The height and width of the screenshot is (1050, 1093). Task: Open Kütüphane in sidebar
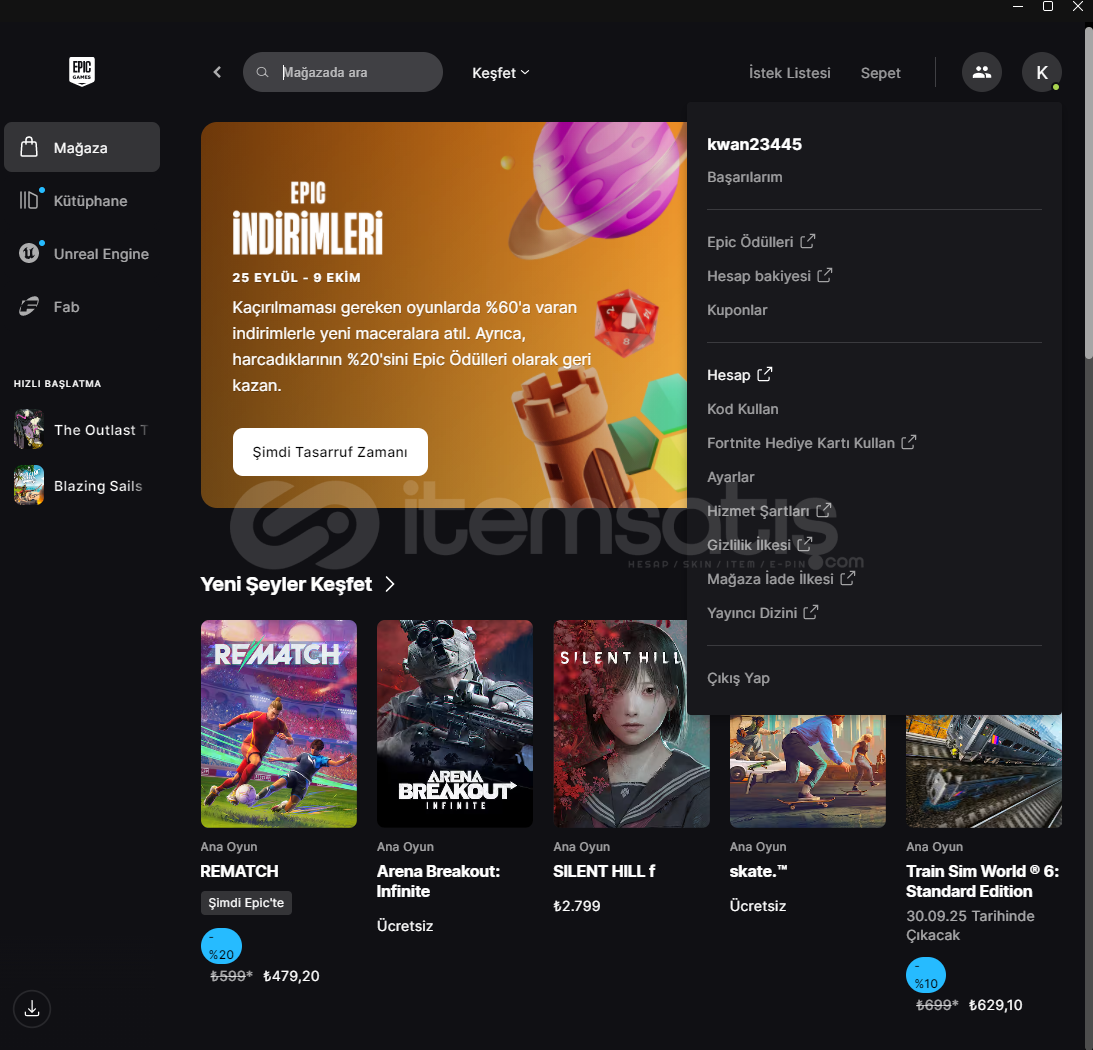tap(82, 201)
